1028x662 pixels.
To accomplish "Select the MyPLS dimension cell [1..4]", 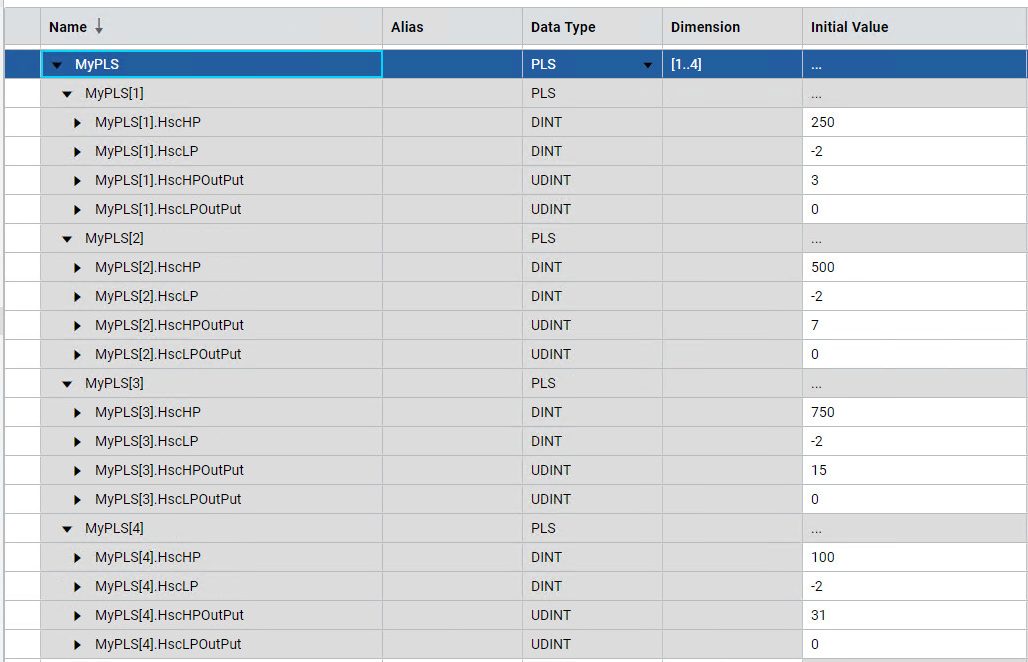I will tap(731, 65).
